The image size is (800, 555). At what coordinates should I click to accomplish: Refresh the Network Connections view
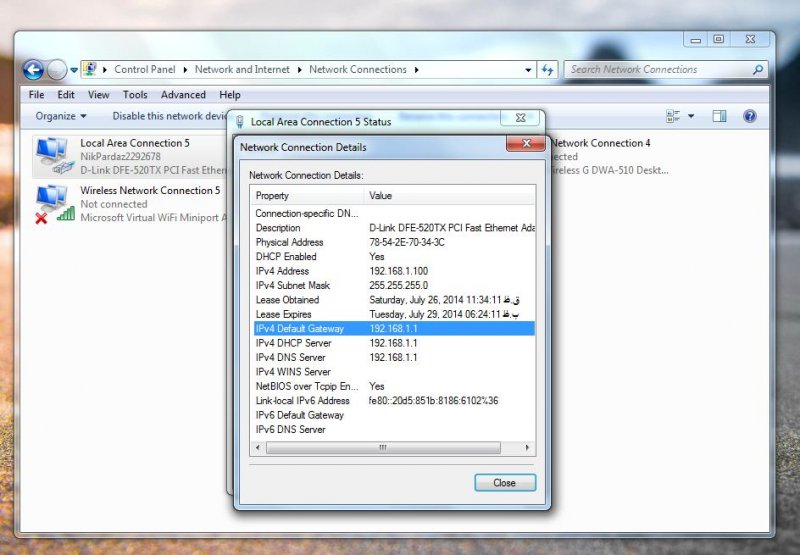(548, 70)
